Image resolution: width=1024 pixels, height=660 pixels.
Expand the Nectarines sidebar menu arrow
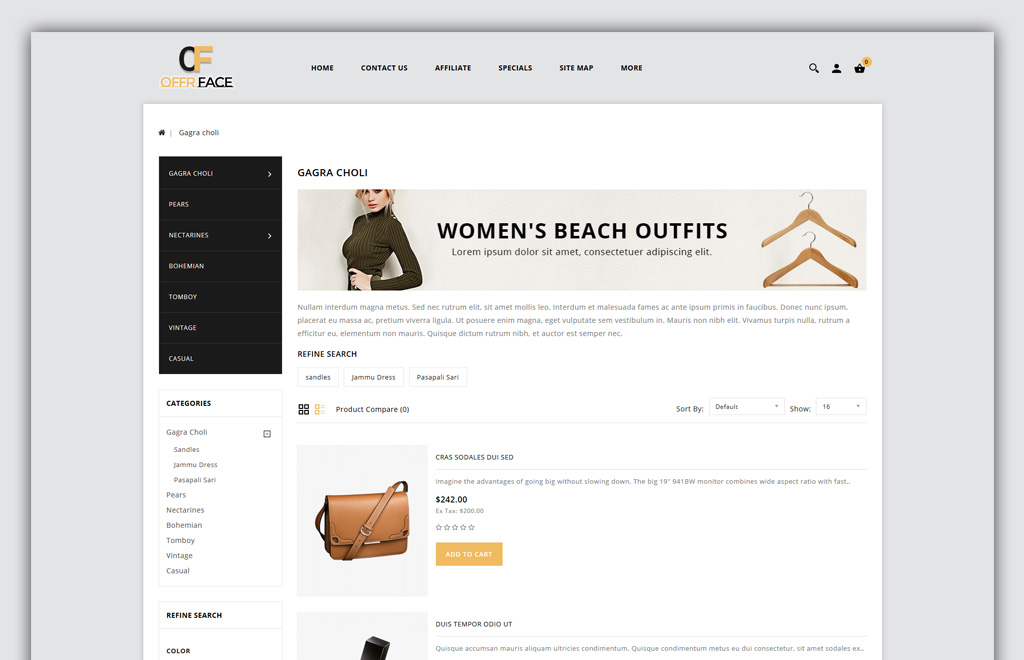click(x=270, y=236)
